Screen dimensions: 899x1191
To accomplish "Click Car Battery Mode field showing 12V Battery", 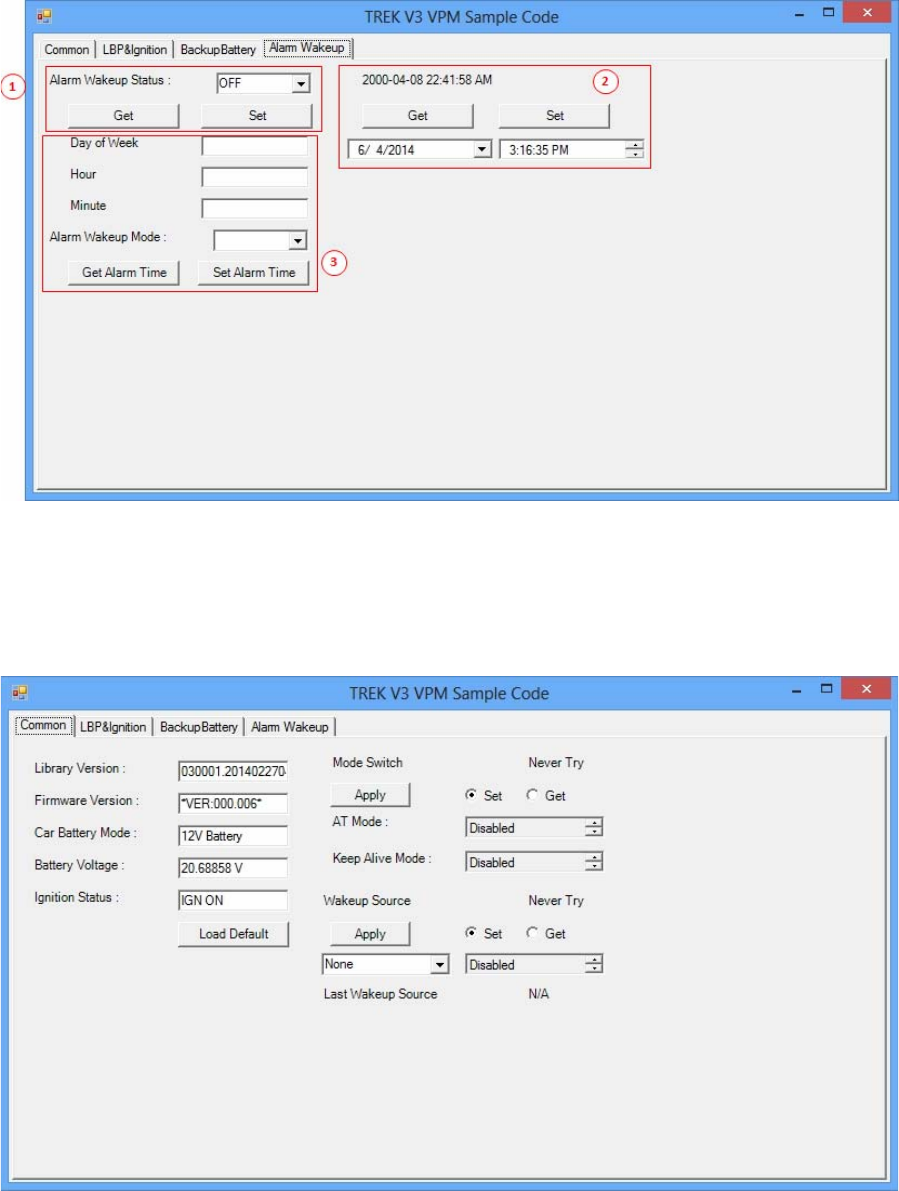I will 233,836.
